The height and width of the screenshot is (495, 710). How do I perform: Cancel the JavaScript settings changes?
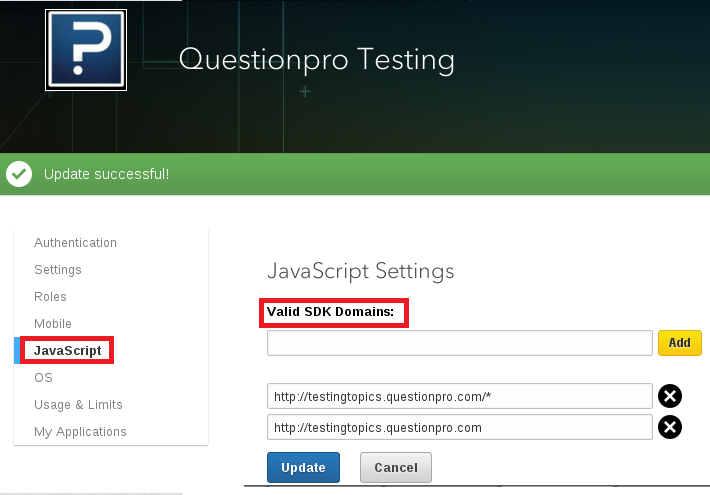coord(395,467)
